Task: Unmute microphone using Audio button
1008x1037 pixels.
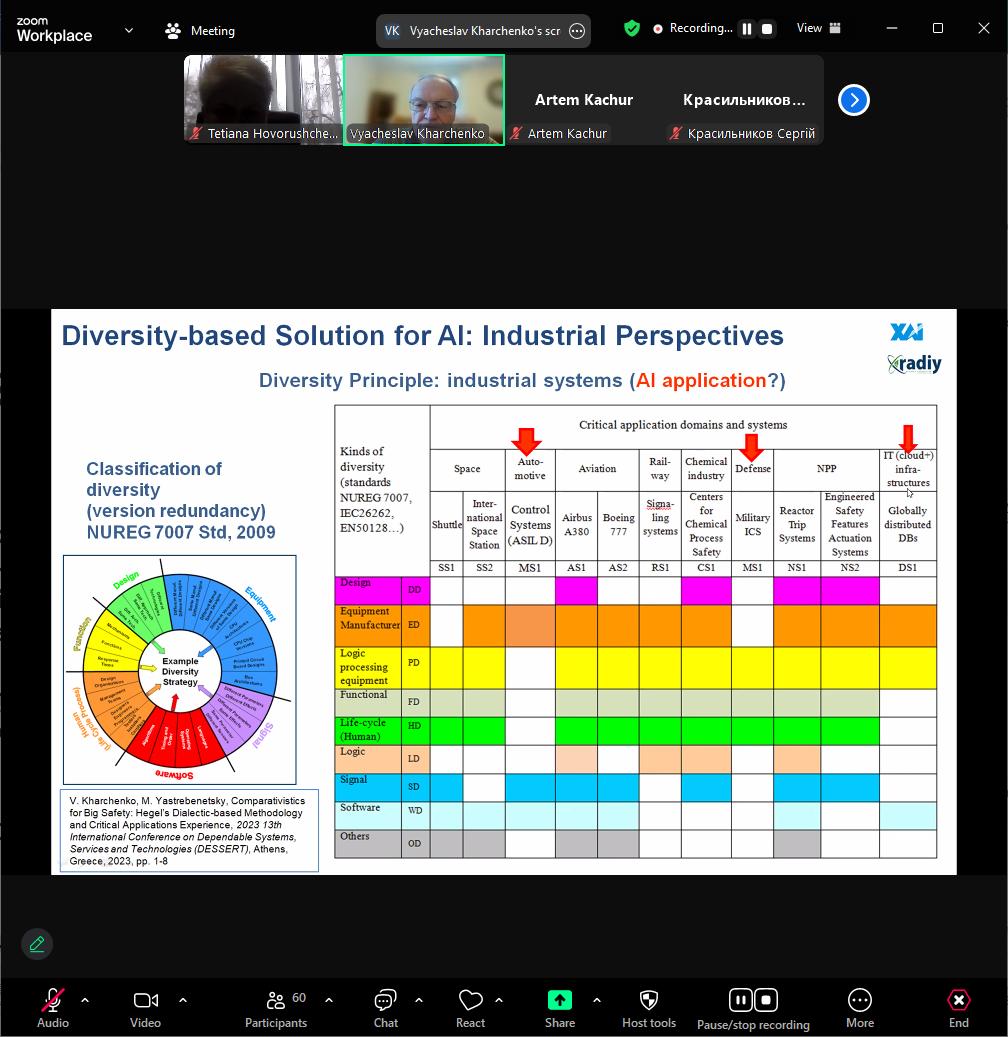Action: (53, 1006)
